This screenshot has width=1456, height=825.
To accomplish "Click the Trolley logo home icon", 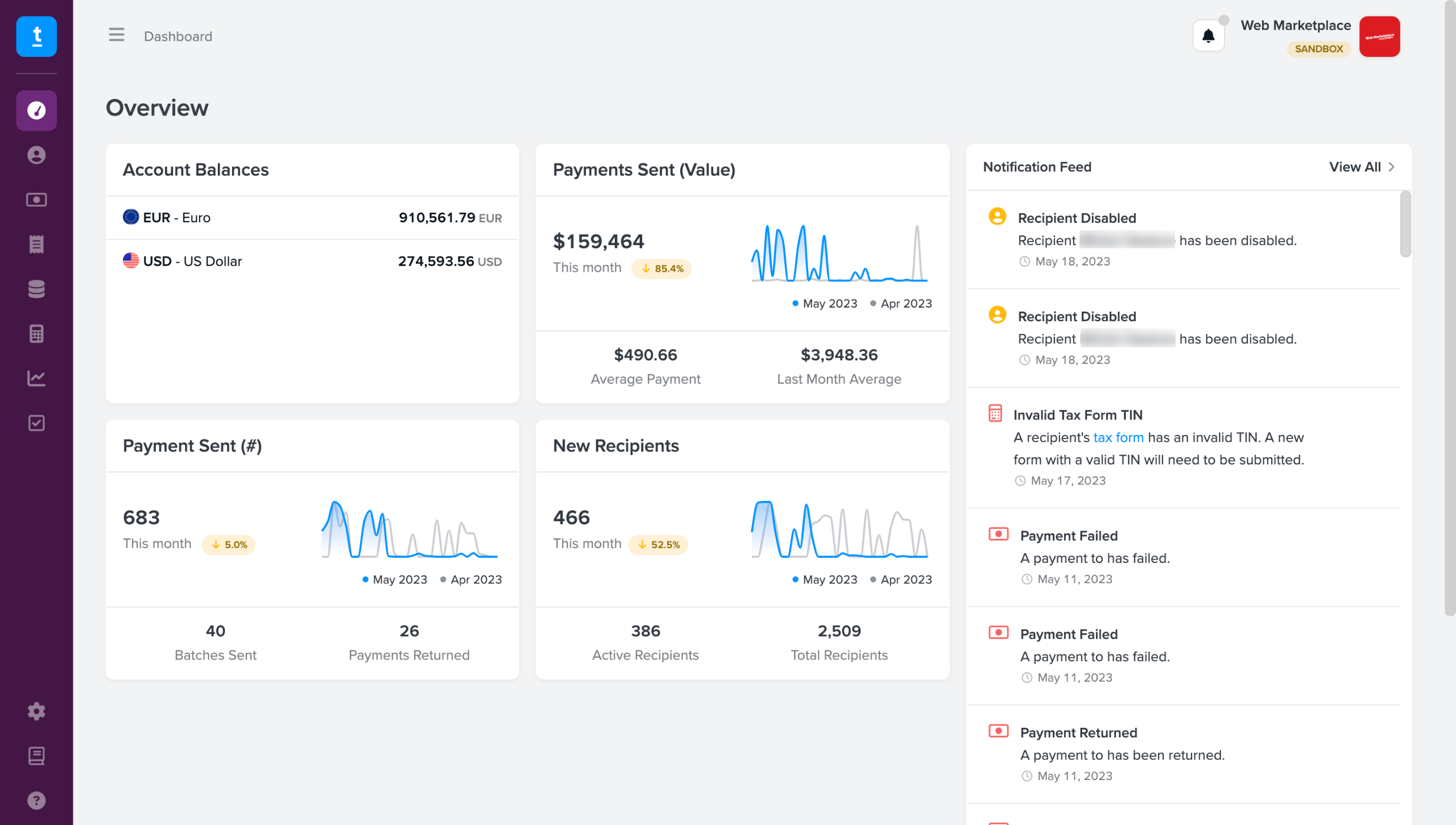I will click(x=36, y=36).
